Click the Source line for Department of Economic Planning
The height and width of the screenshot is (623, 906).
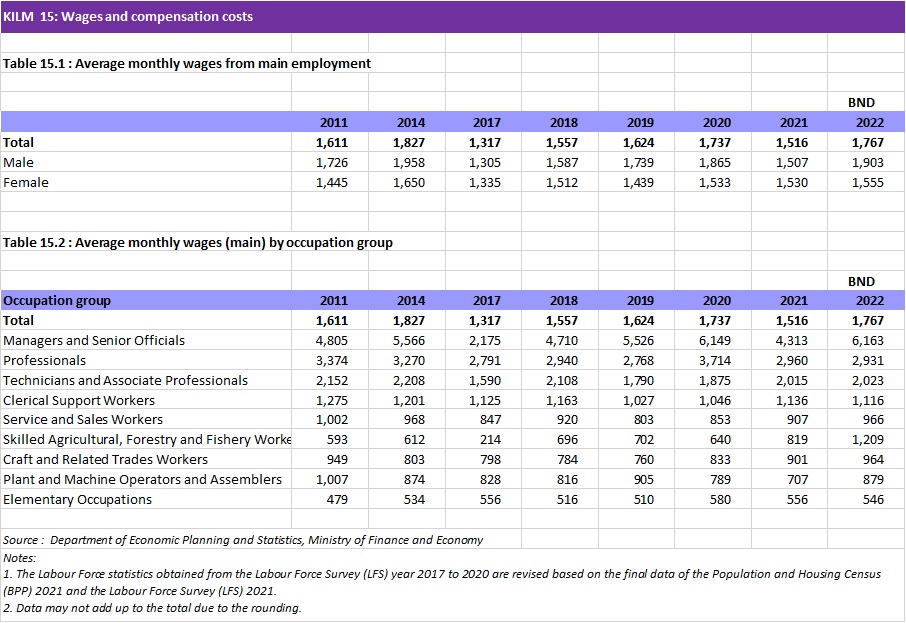point(243,540)
